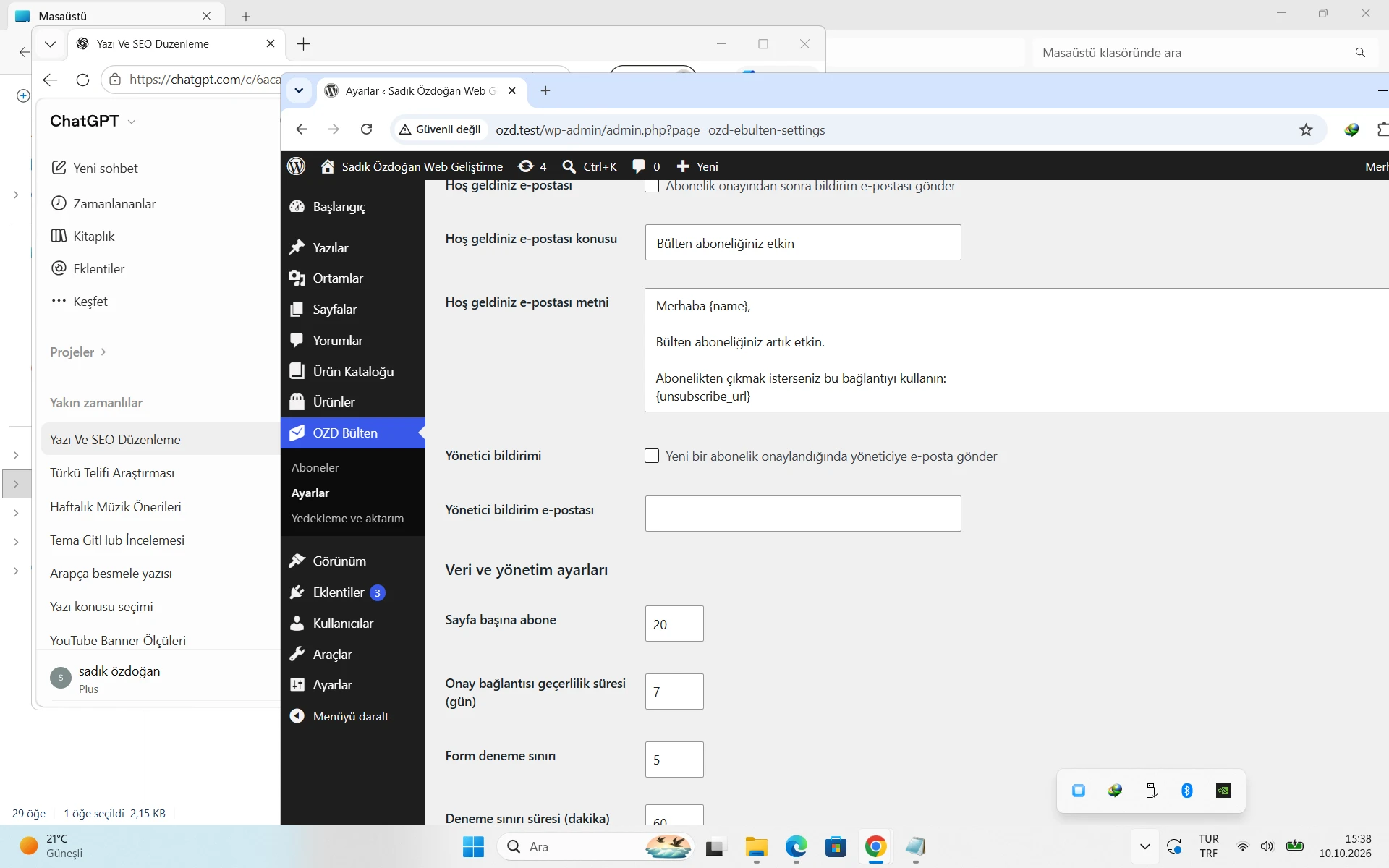Open Sadık Özdoğan Web Geliştirme site link
Image resolution: width=1389 pixels, height=868 pixels.
click(412, 166)
